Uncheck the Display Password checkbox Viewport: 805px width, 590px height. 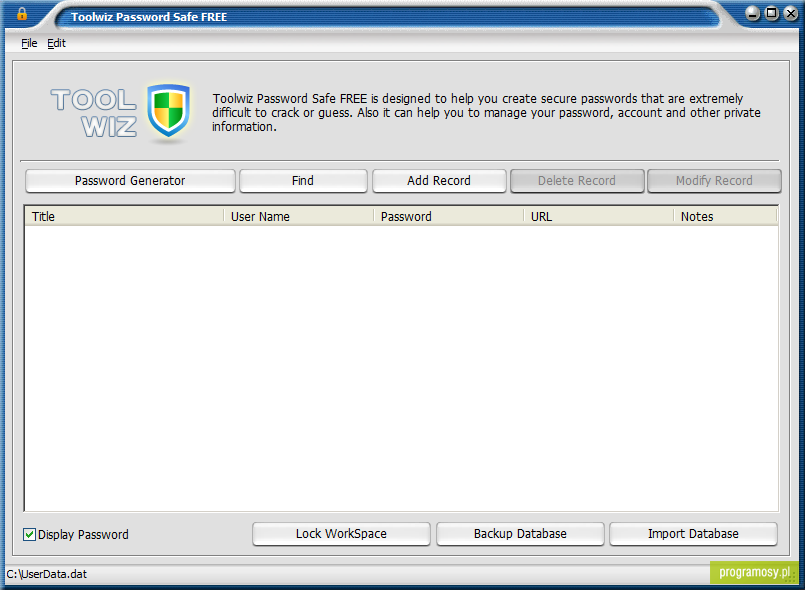click(29, 535)
